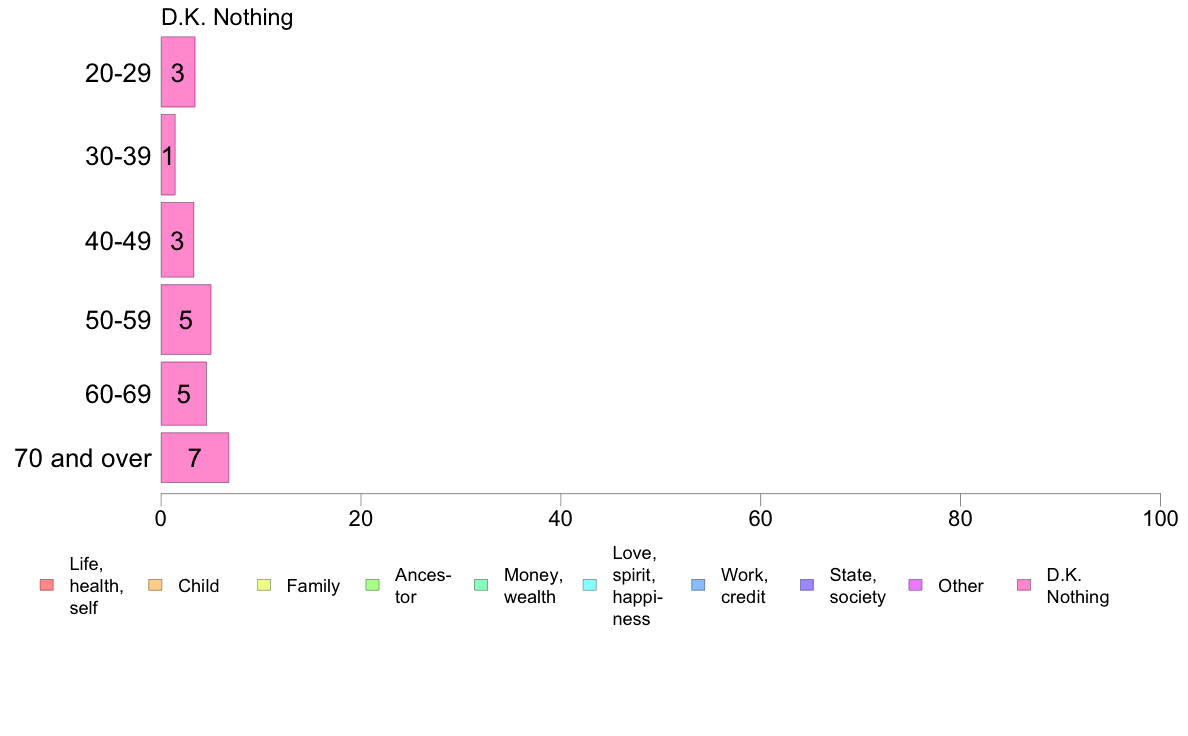Select the Other legend swatch

coord(915,585)
